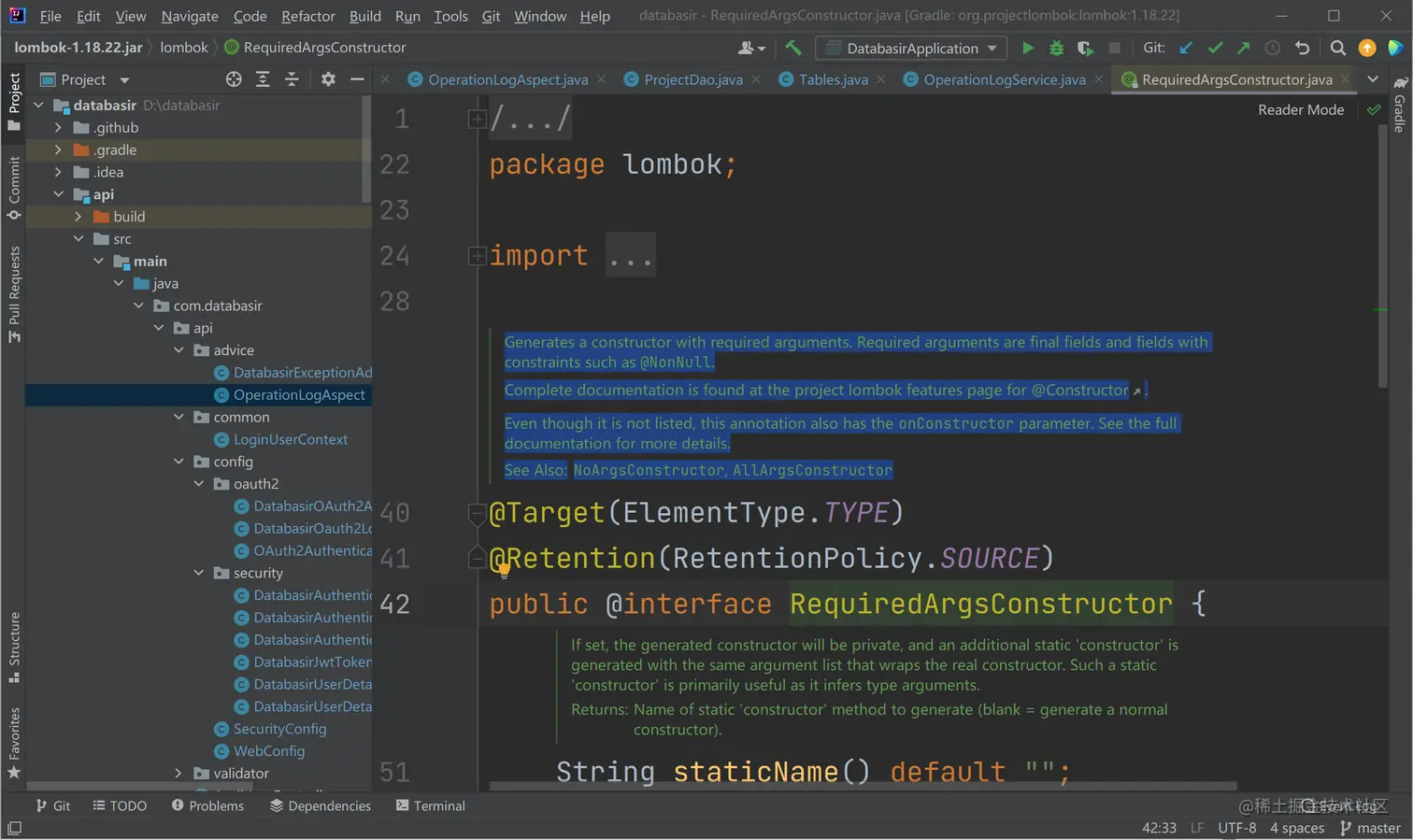The image size is (1413, 840).
Task: Open the Tools menu
Action: click(450, 16)
